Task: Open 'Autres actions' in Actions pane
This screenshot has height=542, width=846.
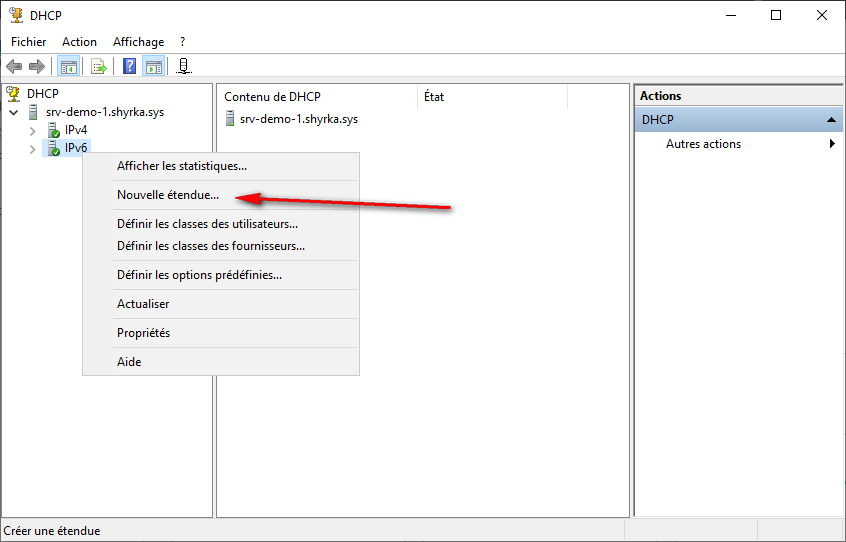Action: pos(703,144)
